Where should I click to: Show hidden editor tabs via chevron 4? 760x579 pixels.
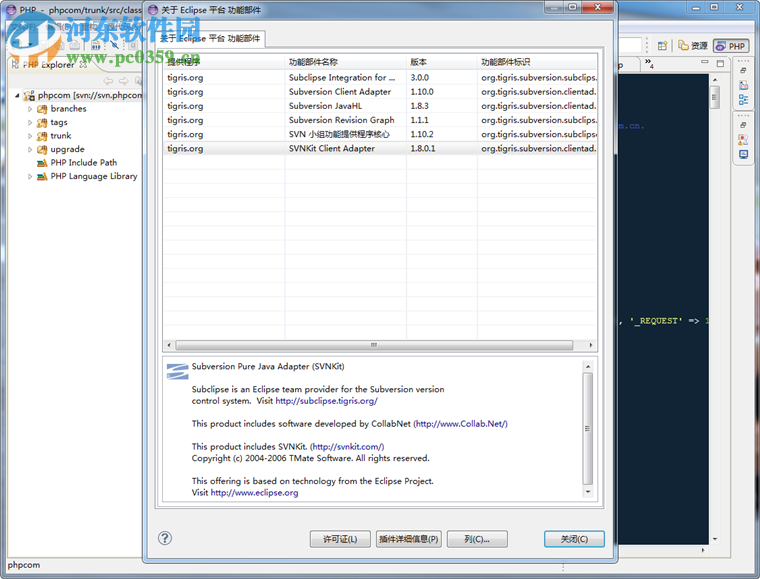[x=649, y=63]
